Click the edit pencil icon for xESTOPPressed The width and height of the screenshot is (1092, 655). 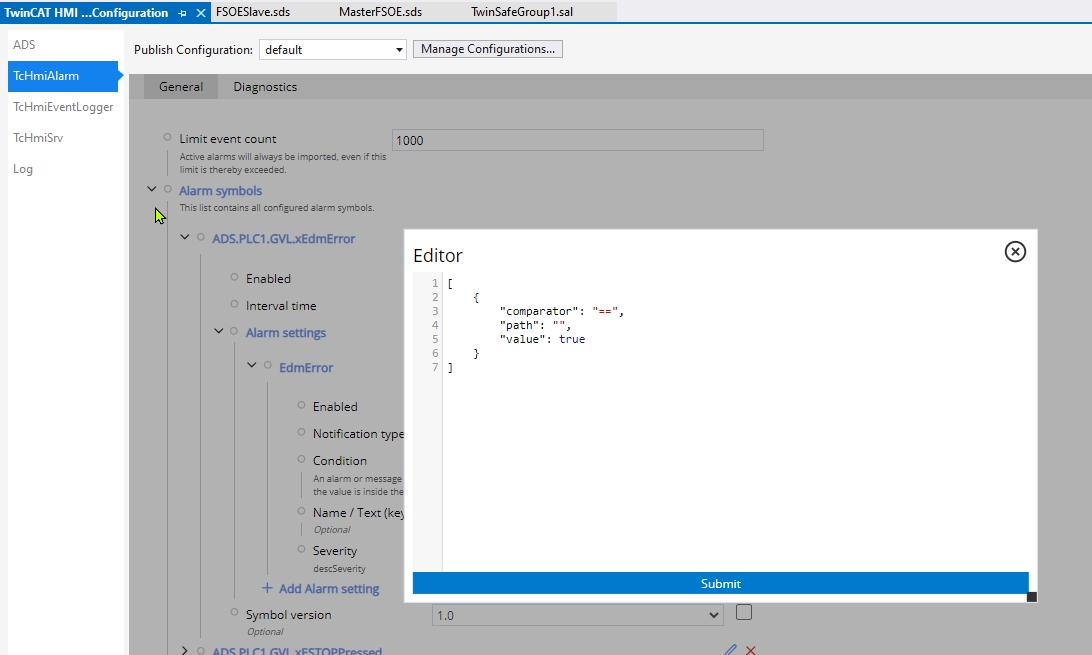730,650
